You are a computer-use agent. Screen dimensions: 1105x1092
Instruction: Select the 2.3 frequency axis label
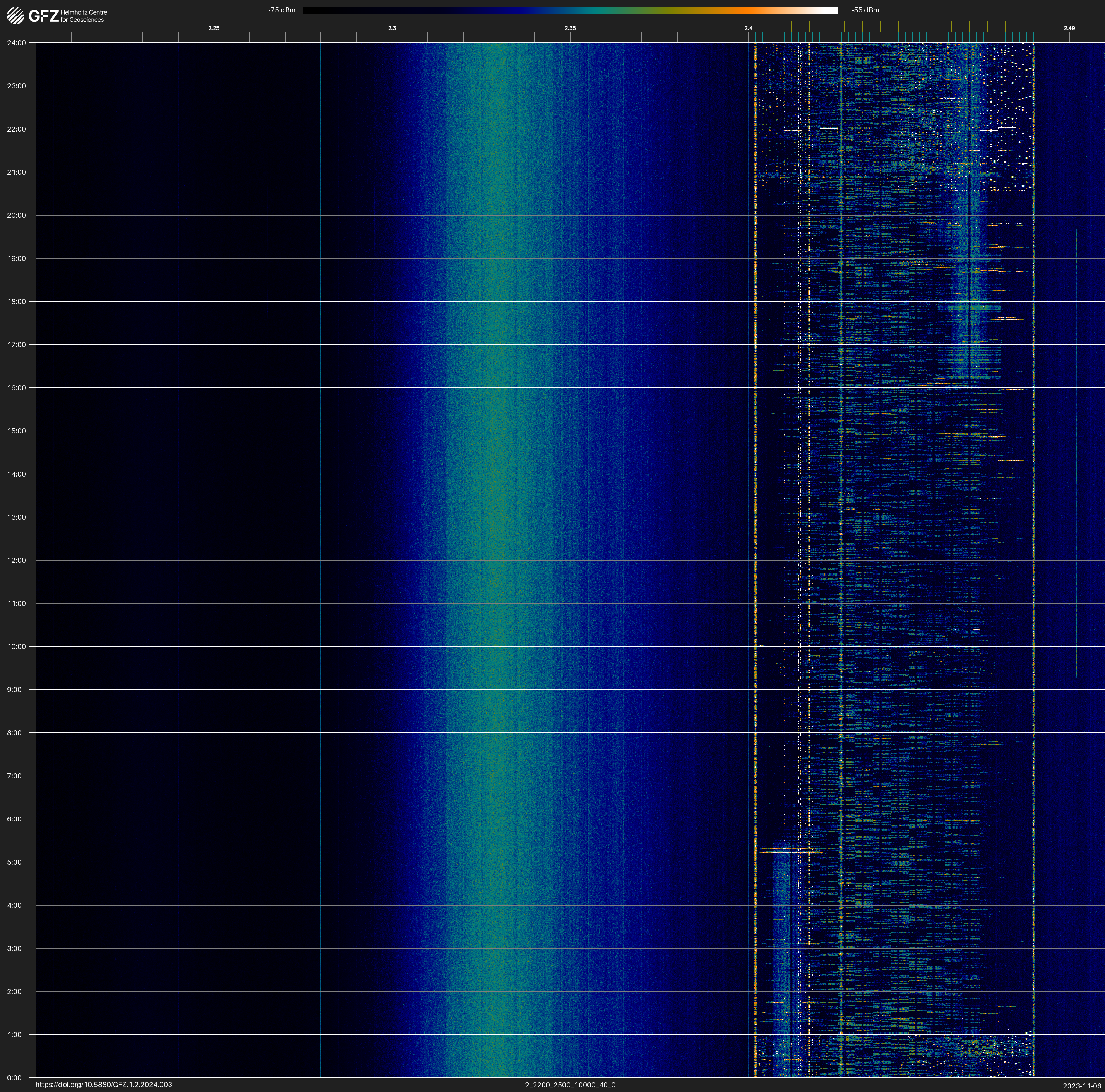[x=392, y=28]
